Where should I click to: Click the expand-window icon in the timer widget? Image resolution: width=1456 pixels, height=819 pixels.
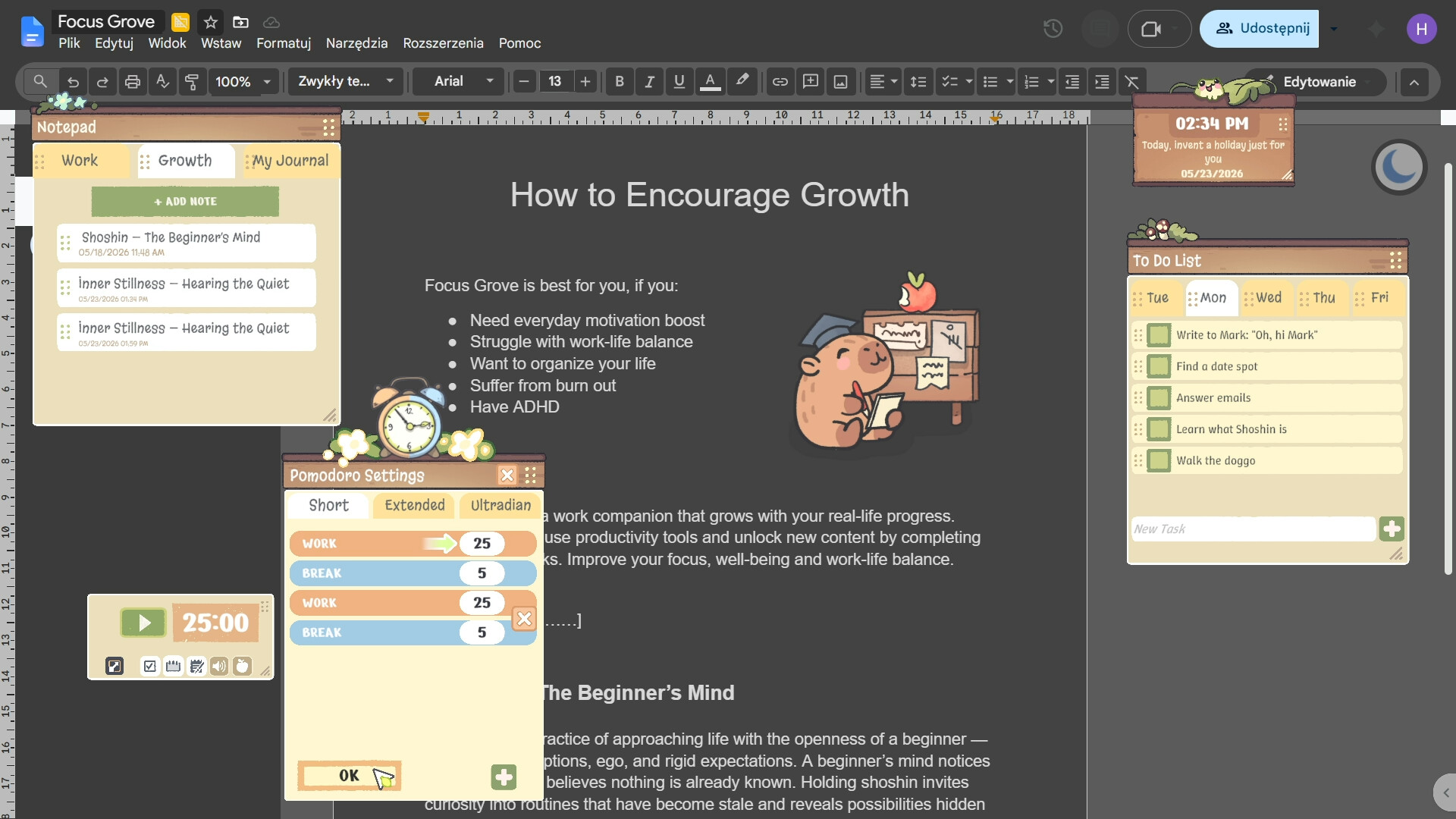tap(115, 667)
